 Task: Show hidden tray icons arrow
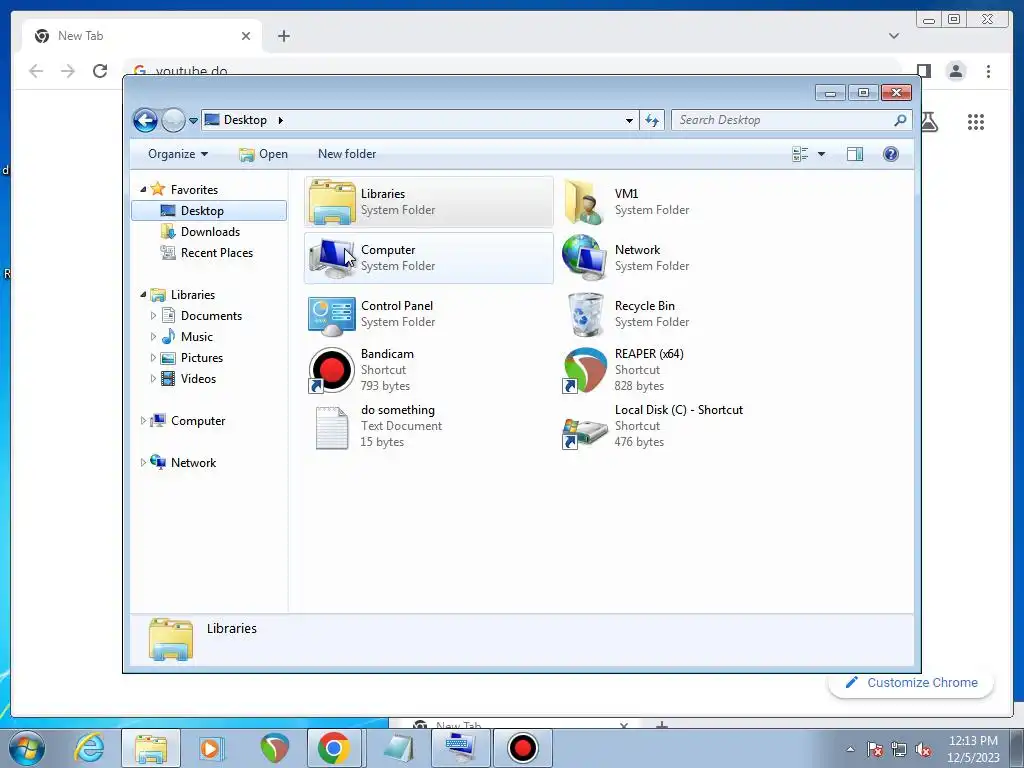[x=850, y=750]
